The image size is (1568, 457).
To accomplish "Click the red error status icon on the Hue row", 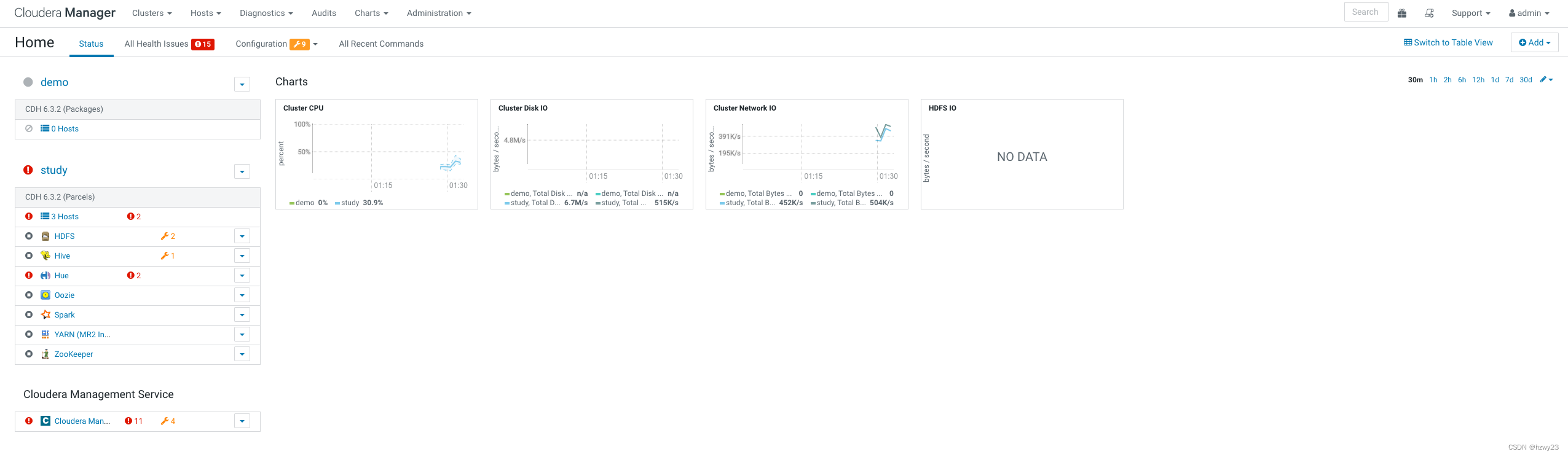I will [x=29, y=276].
